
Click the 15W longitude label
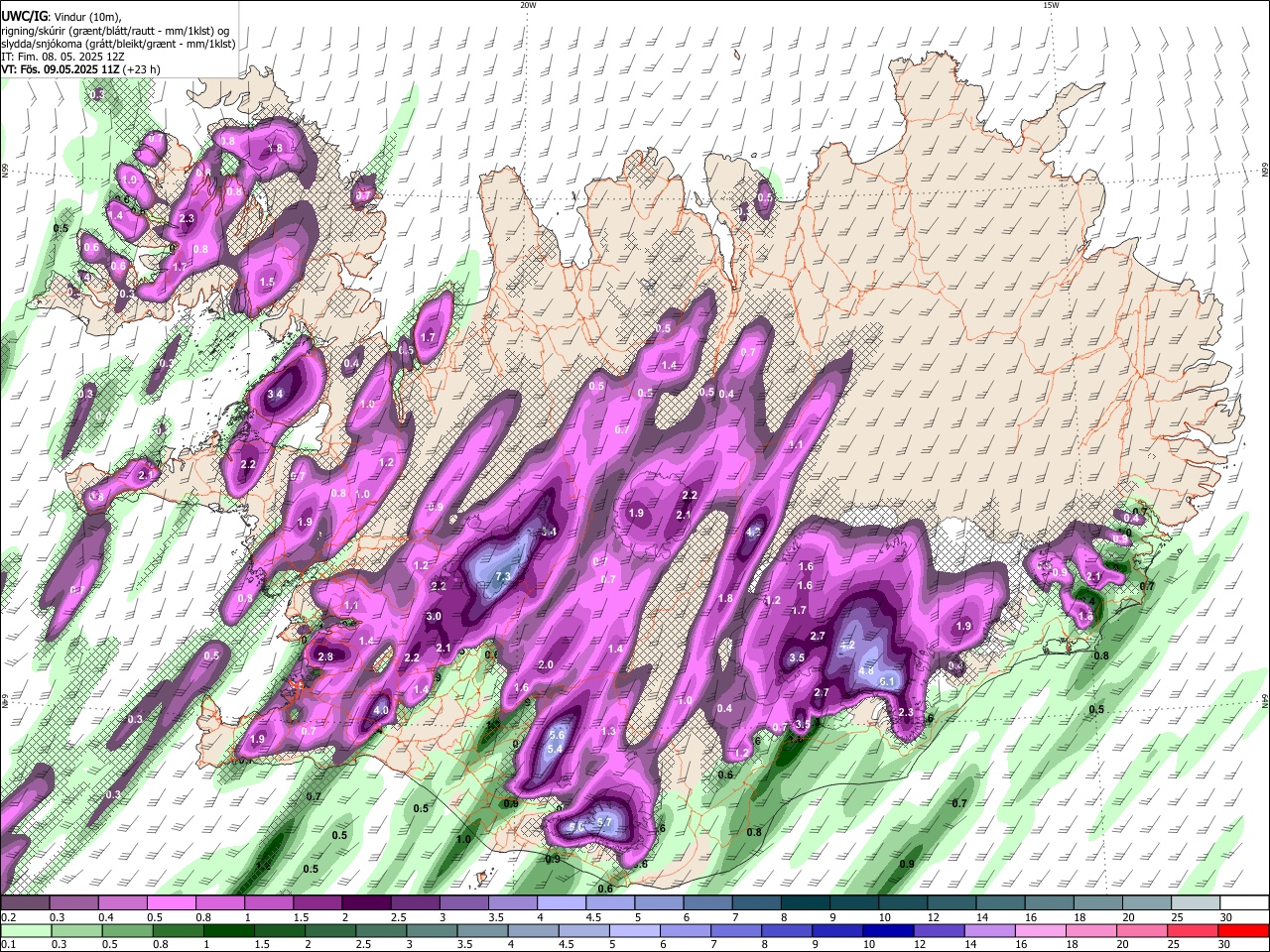(1051, 5)
